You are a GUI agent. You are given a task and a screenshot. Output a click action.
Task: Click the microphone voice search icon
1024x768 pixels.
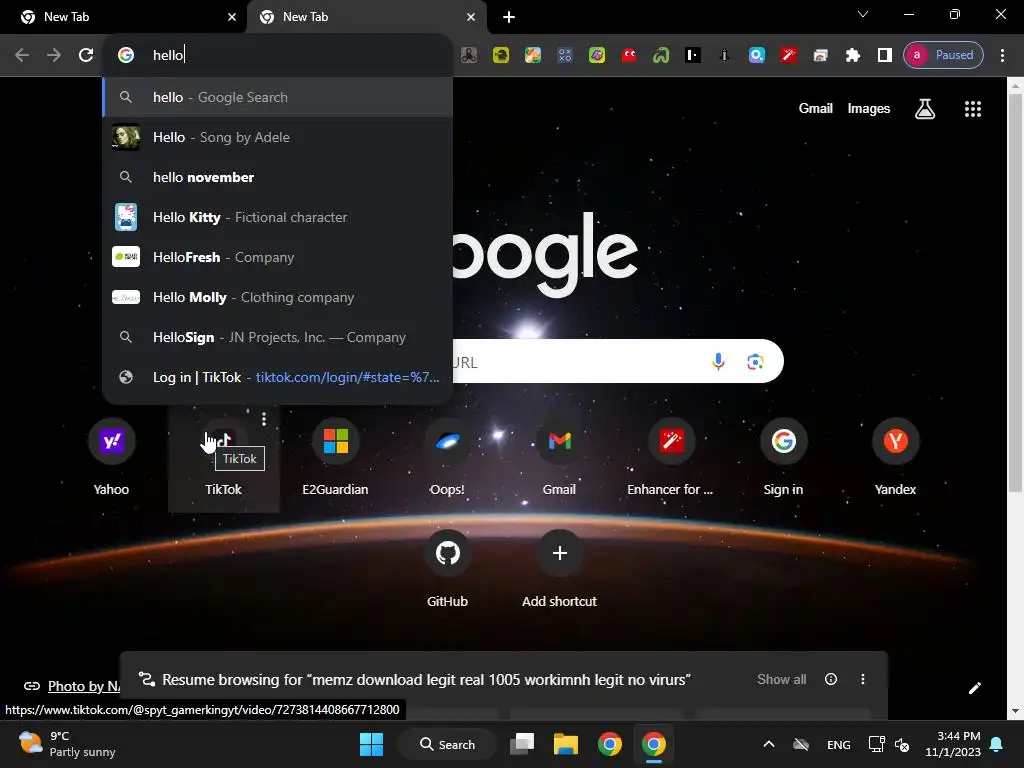point(718,361)
